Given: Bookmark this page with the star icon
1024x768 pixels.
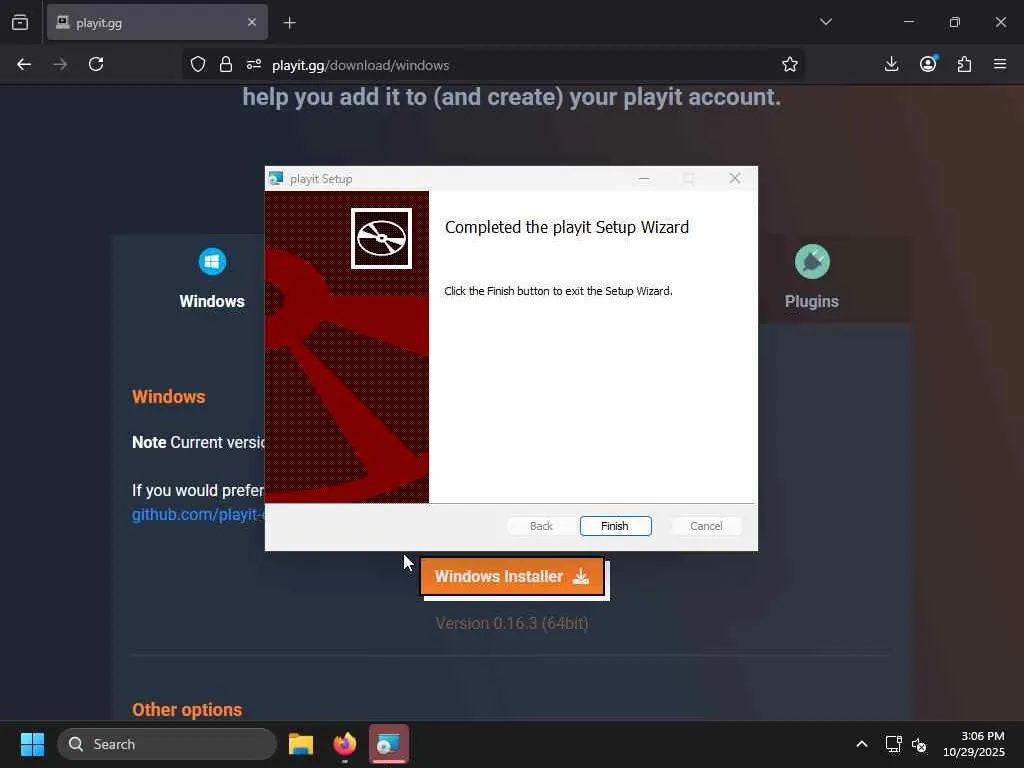Looking at the screenshot, I should pos(790,64).
